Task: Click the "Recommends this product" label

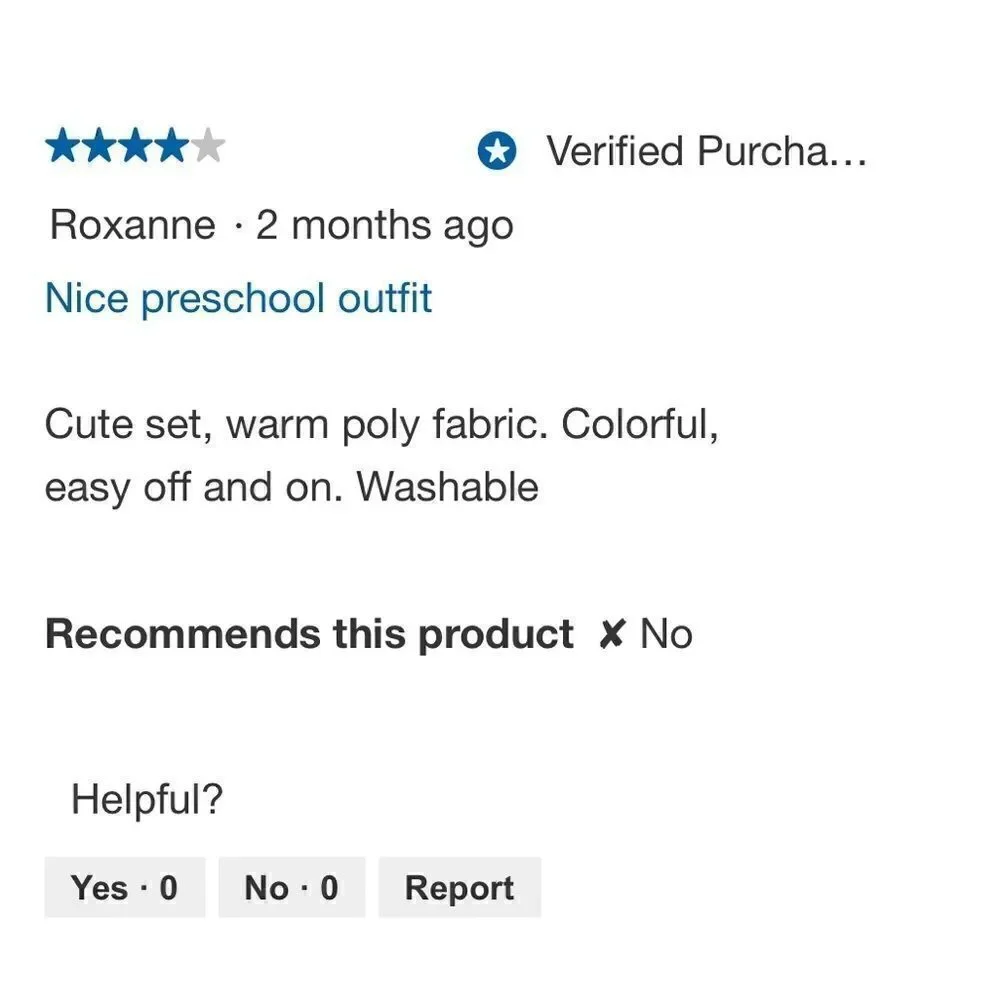Action: 309,635
